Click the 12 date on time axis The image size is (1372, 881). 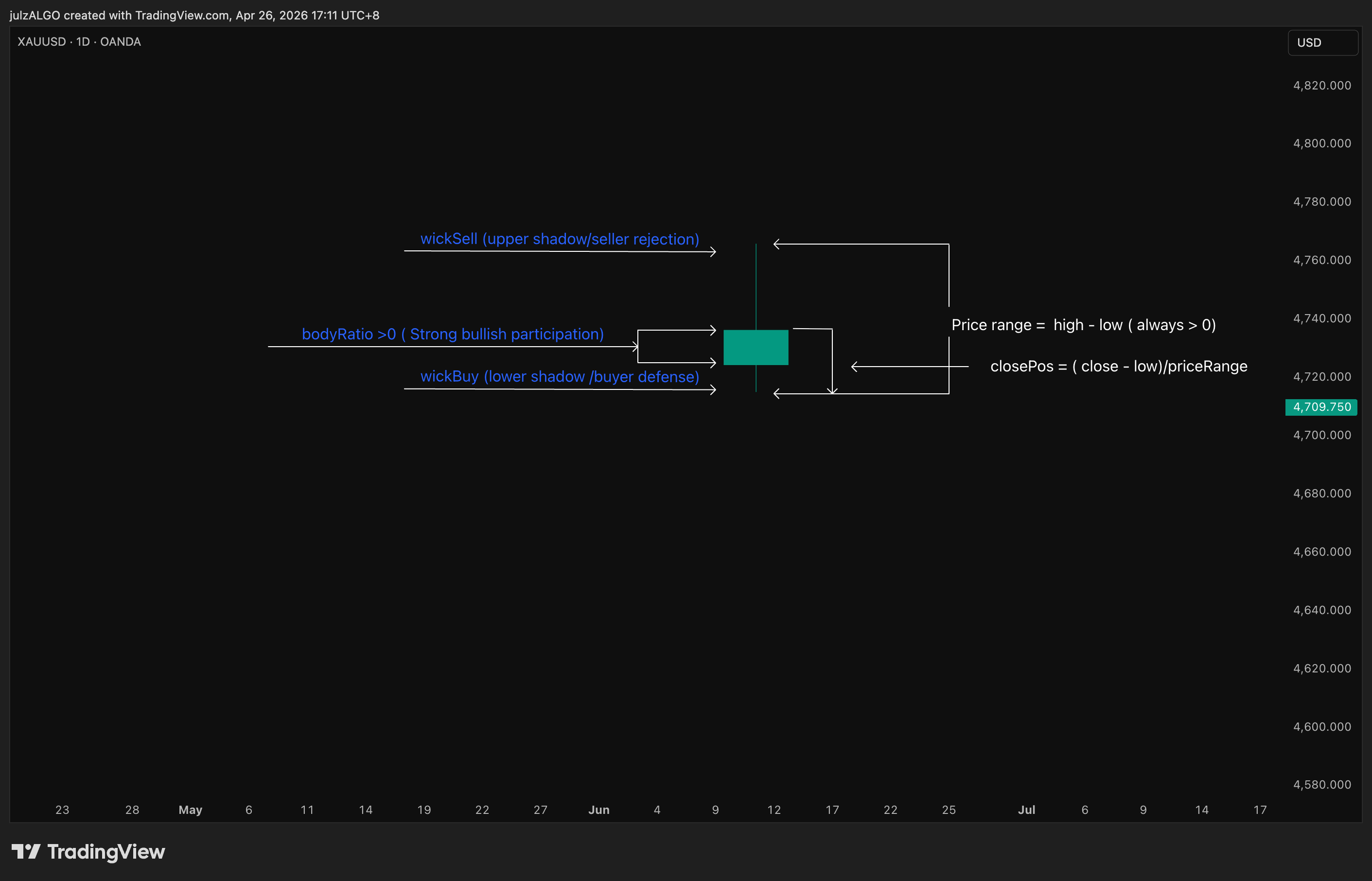point(774,810)
